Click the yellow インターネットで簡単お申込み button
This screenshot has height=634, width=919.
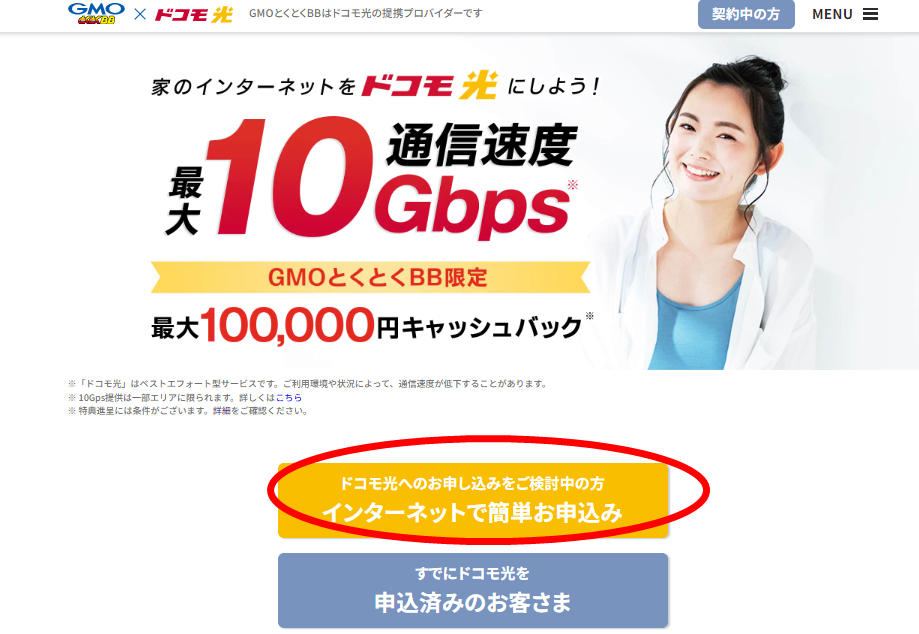point(473,500)
